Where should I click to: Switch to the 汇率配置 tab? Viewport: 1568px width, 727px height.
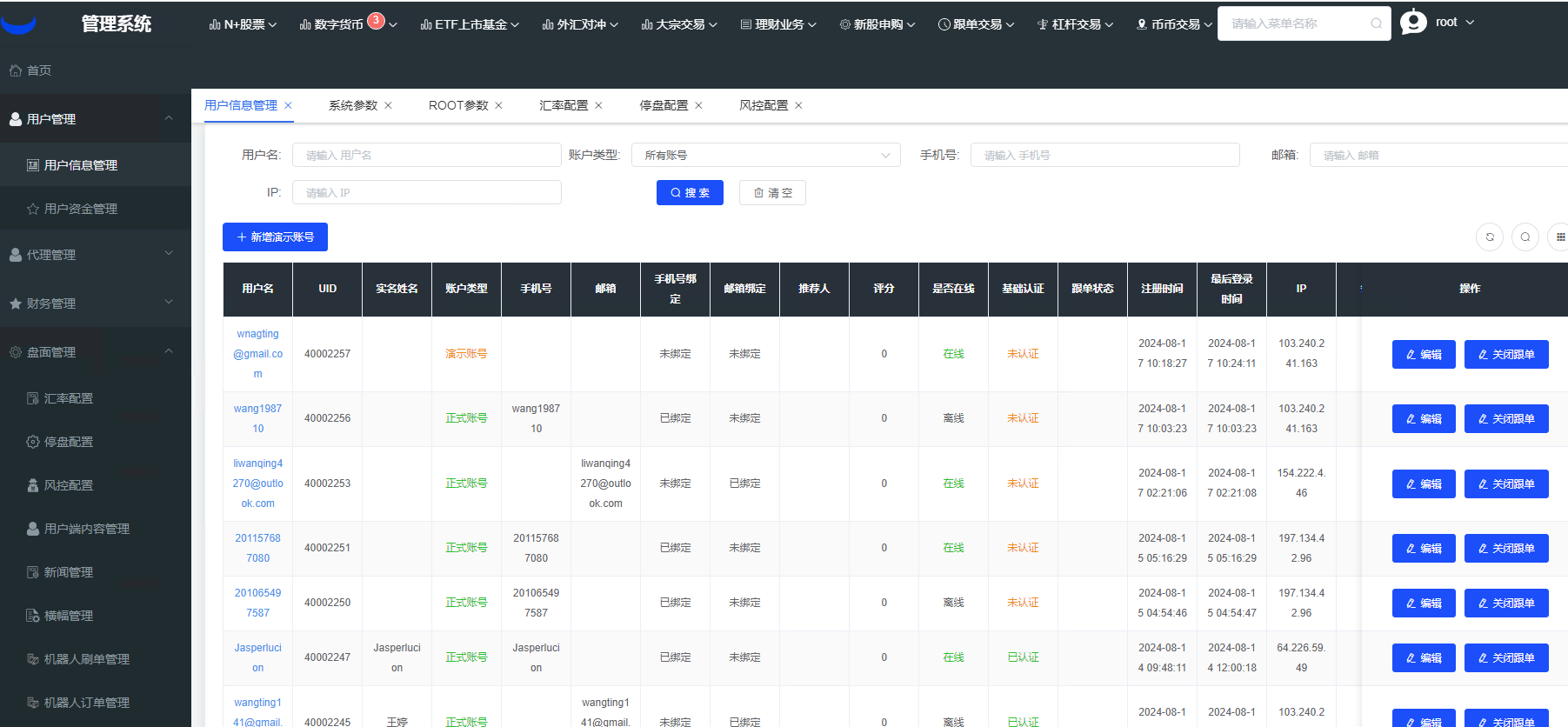click(563, 105)
